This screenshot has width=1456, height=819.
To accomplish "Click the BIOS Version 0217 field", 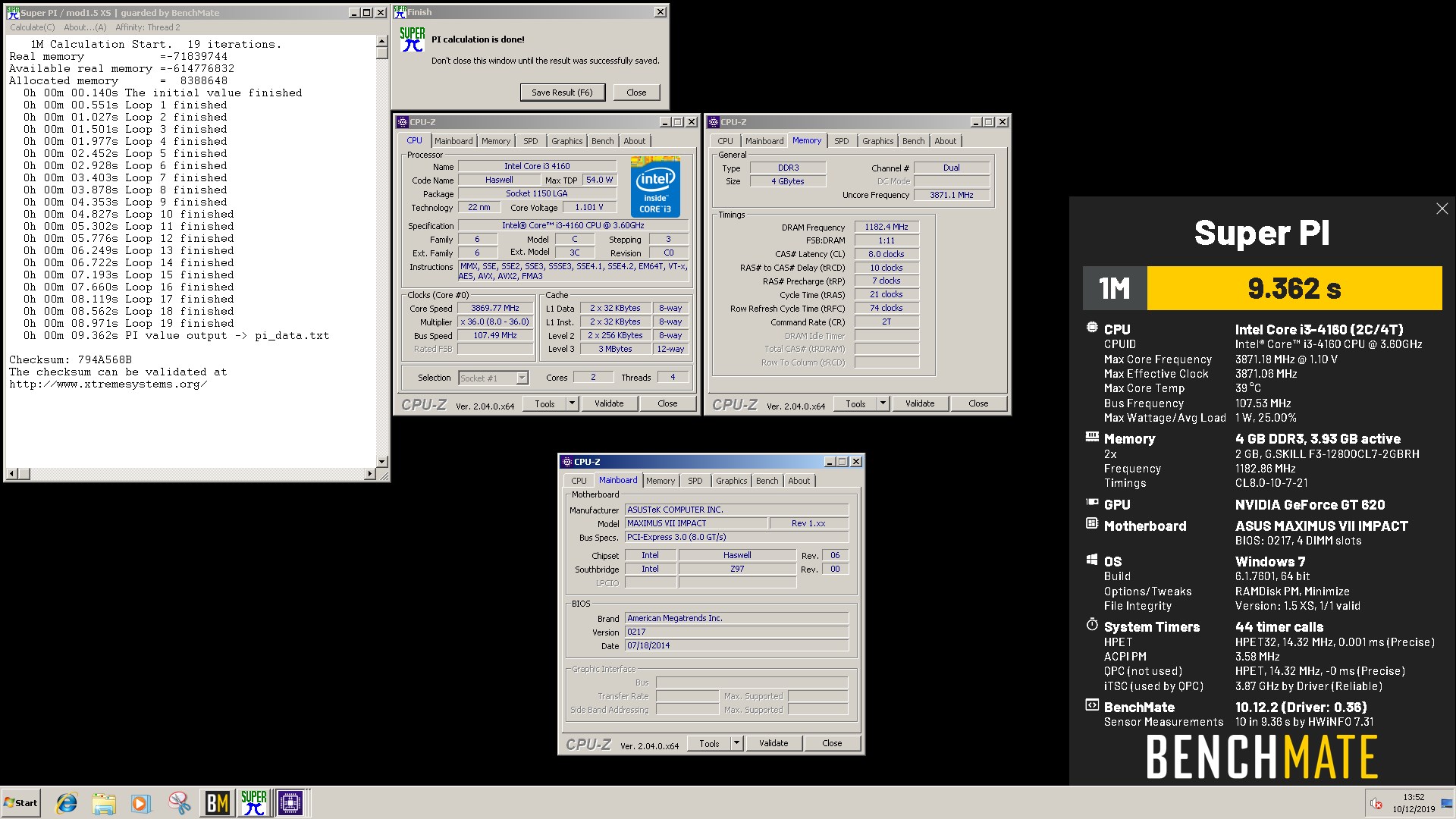I will click(x=736, y=632).
